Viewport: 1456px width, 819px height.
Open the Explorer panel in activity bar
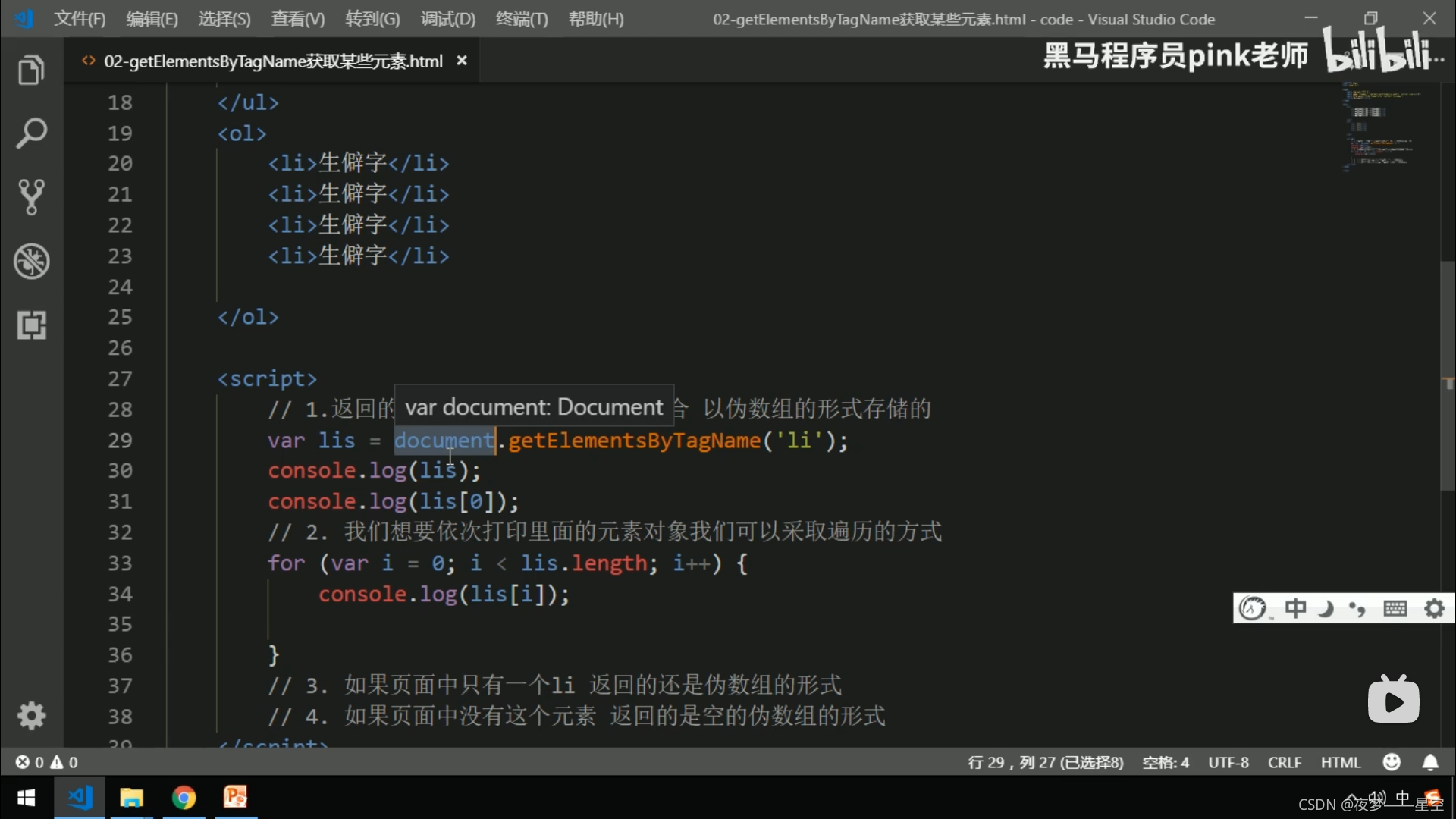point(31,71)
